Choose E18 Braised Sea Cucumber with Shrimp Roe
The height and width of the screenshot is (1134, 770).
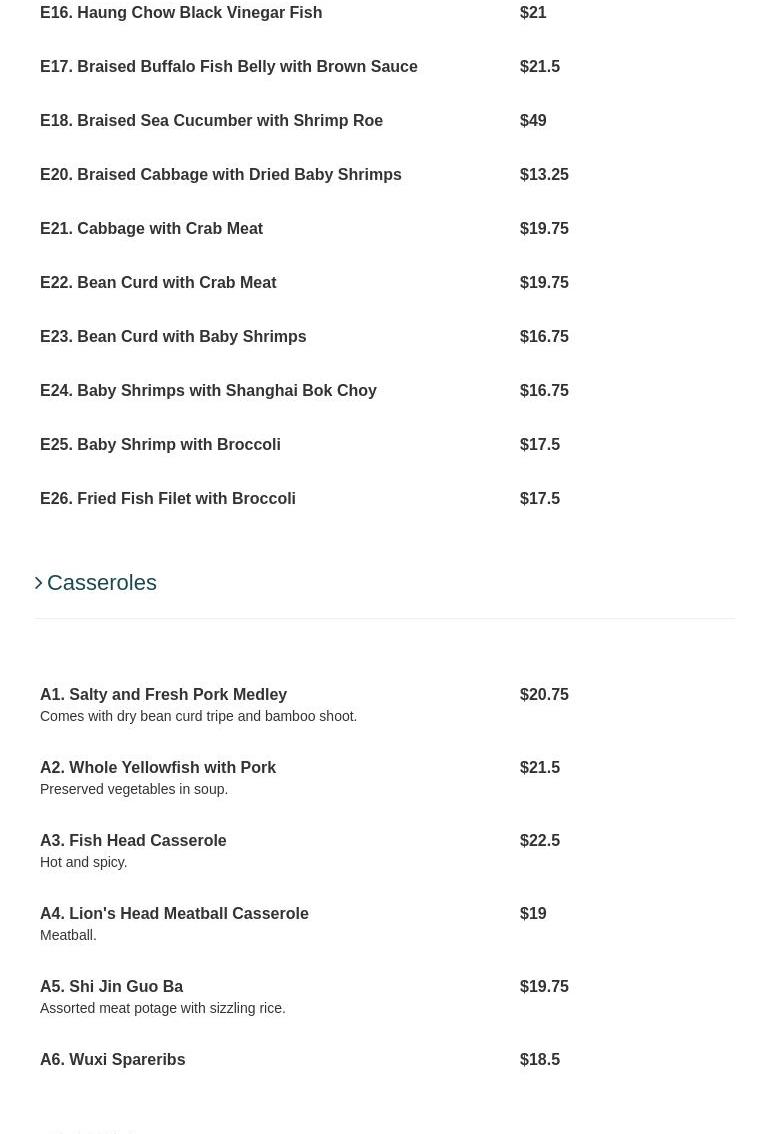click(212, 121)
